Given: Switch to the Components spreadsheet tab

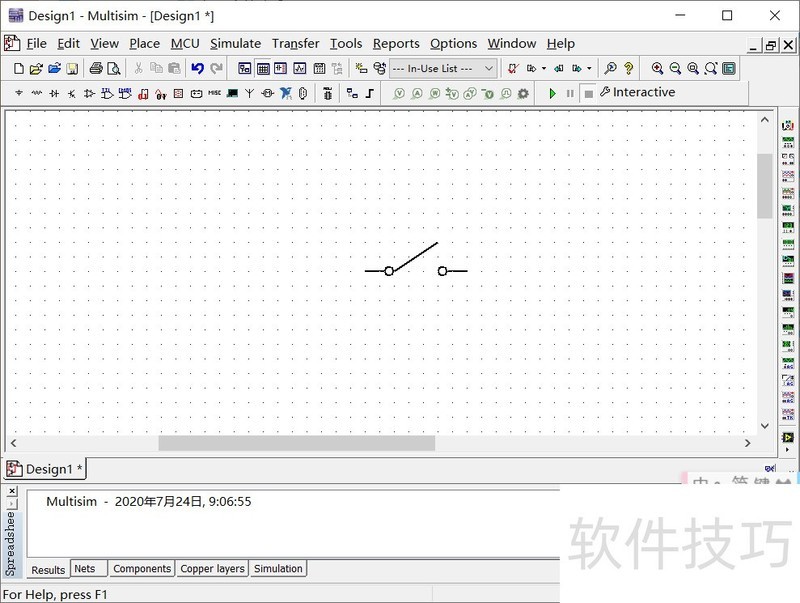Looking at the screenshot, I should click(x=141, y=569).
